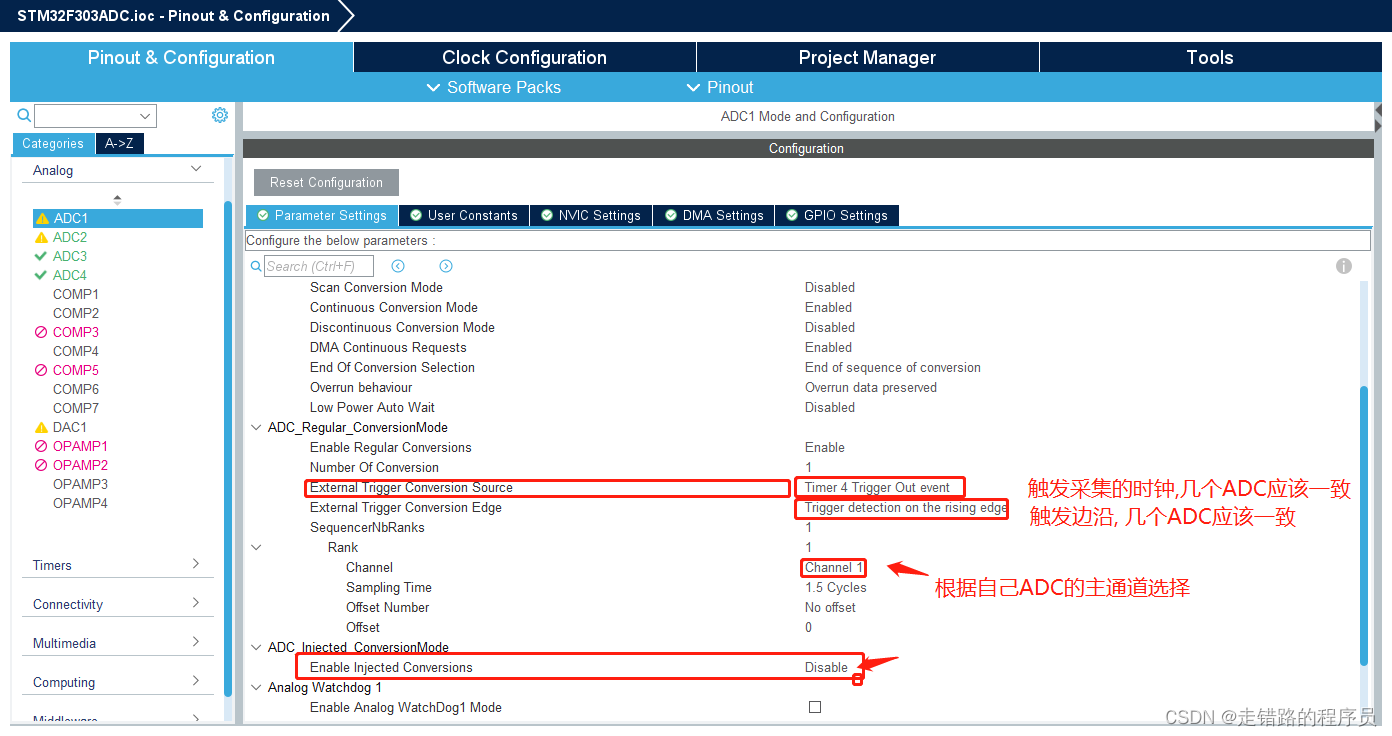Click the parameter list vertical scrollbar
The height and width of the screenshot is (736, 1392).
(1364, 525)
